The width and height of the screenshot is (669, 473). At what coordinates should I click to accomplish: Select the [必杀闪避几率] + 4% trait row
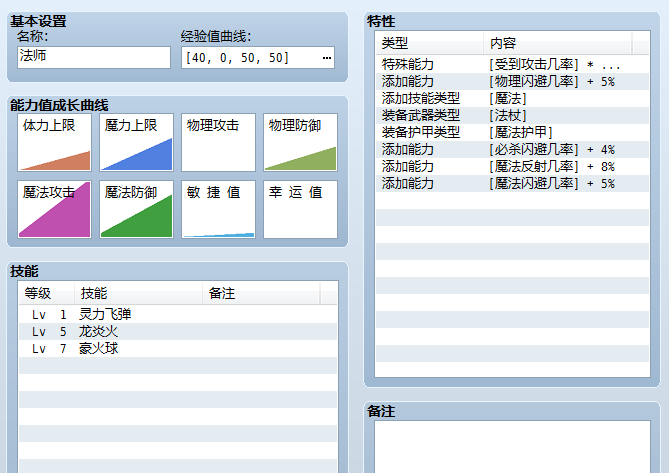(512, 150)
